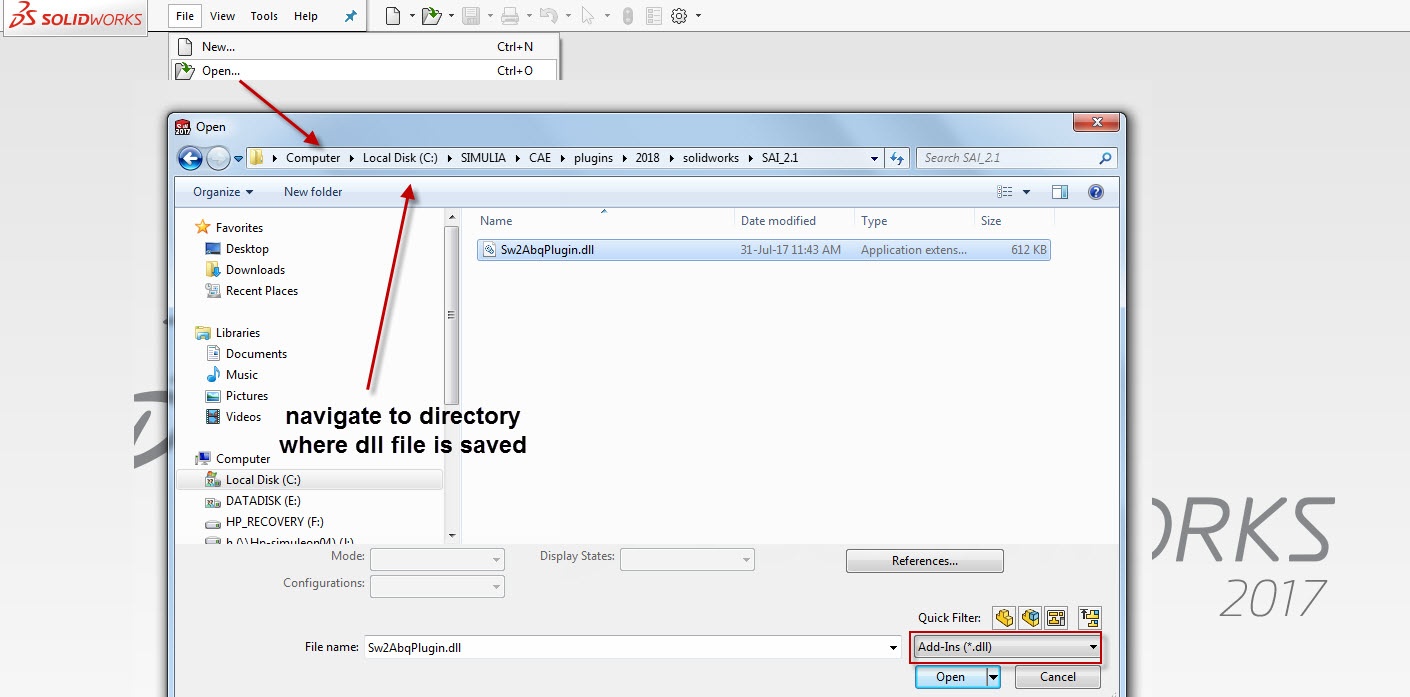Select the filter parts Quick Filter icon
The height and width of the screenshot is (697, 1410).
pyautogui.click(x=1004, y=618)
